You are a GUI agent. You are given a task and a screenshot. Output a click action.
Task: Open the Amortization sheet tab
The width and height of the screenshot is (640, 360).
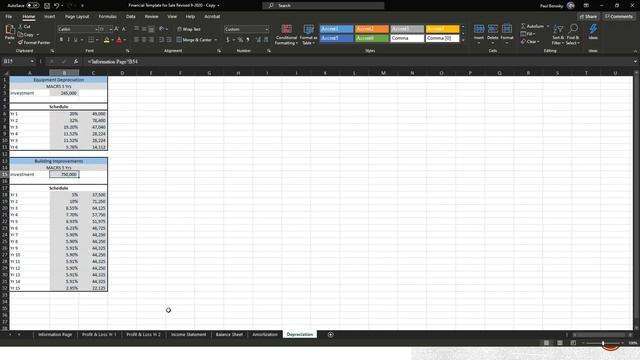264,334
